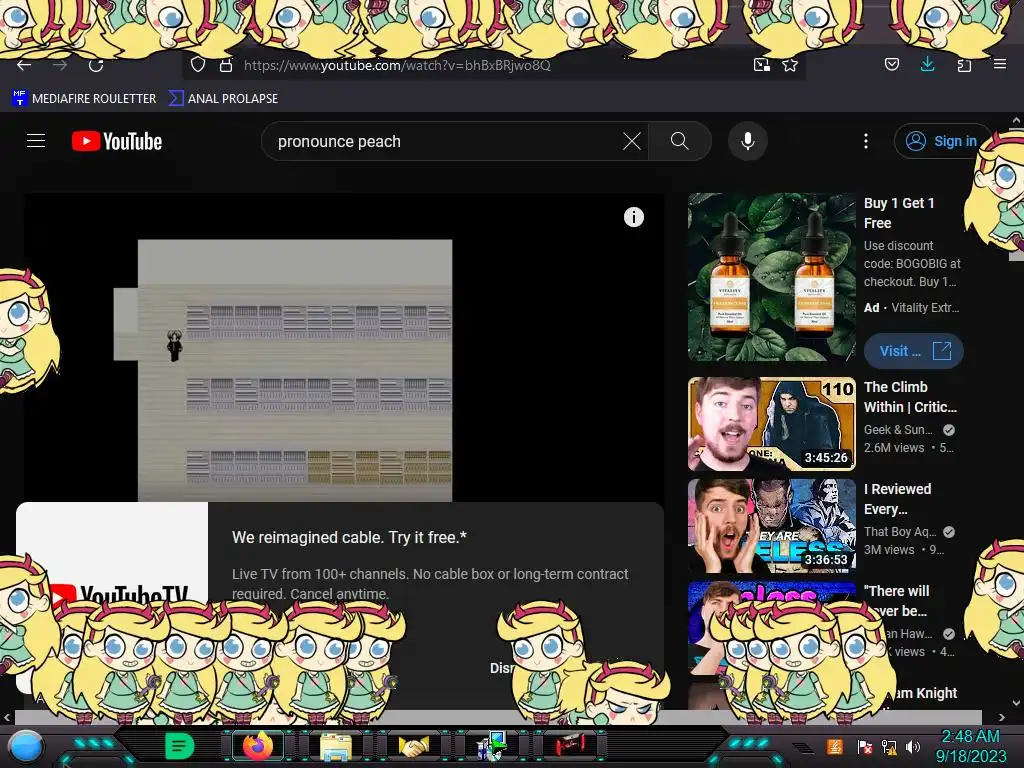Viewport: 1024px width, 768px height.
Task: Sign in to YouTube
Action: (x=941, y=141)
